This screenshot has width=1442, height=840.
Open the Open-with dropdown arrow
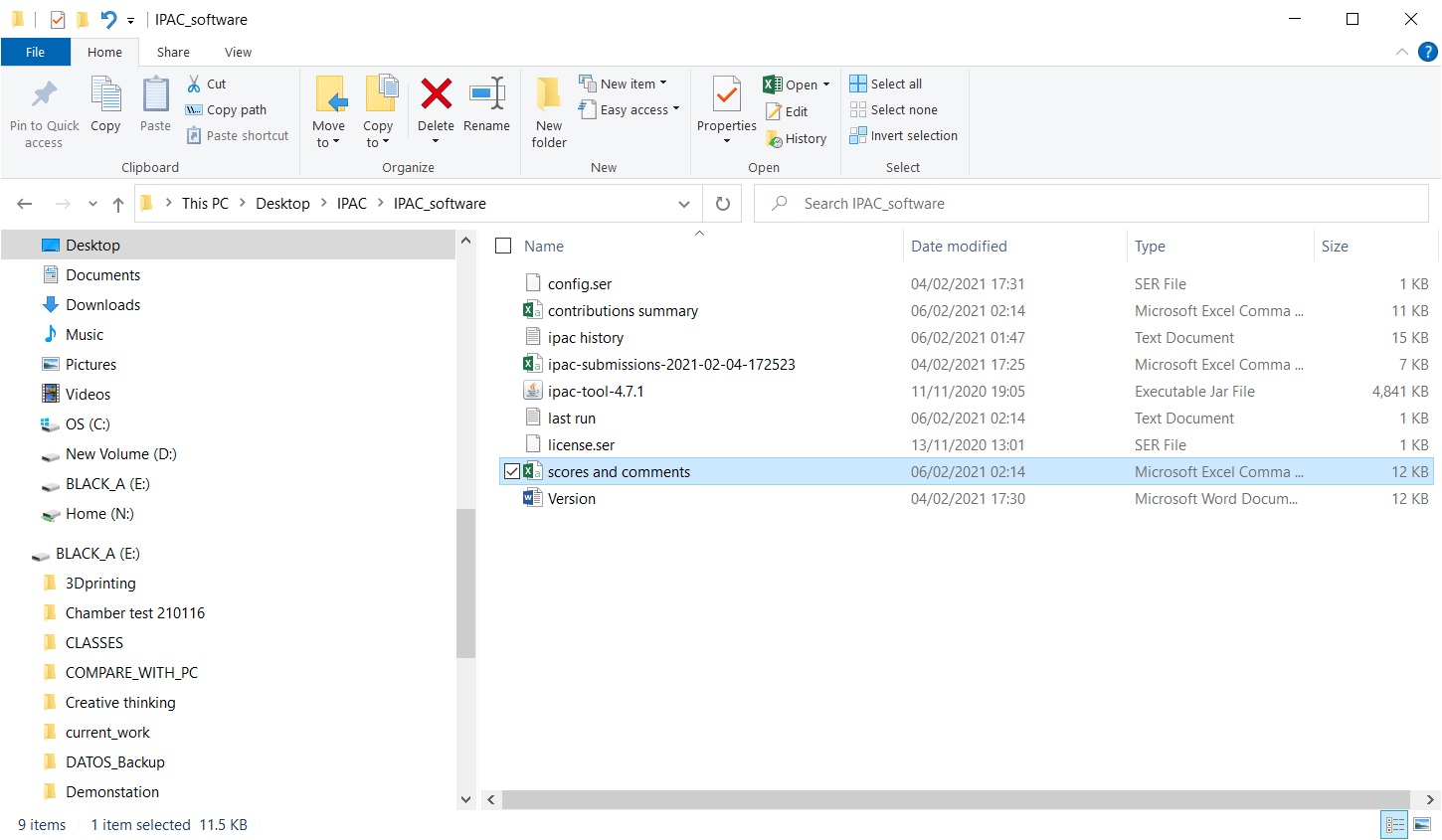pyautogui.click(x=826, y=84)
